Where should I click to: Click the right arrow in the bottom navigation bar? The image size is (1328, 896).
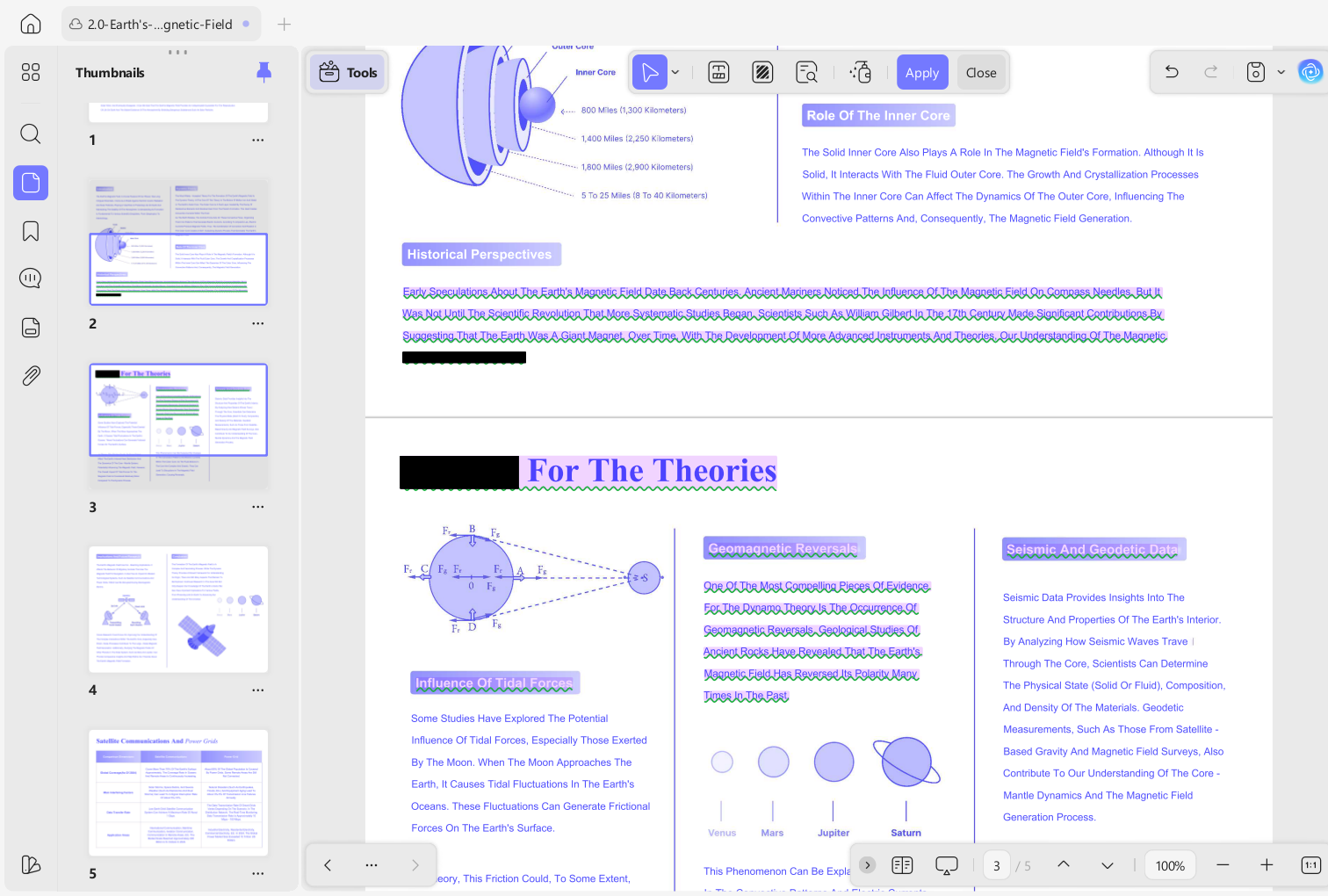pyautogui.click(x=415, y=865)
